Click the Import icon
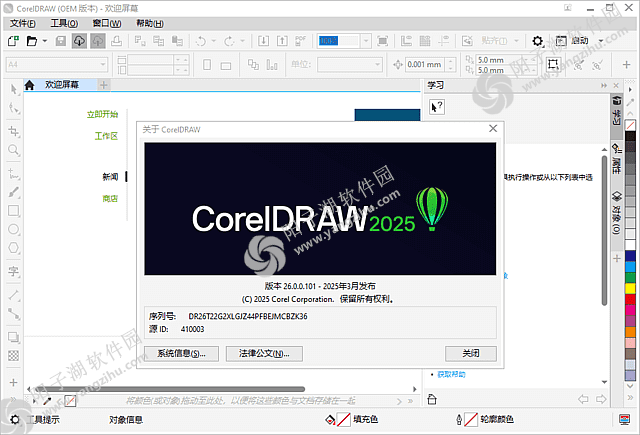This screenshot has height=435, width=640. pyautogui.click(x=263, y=41)
